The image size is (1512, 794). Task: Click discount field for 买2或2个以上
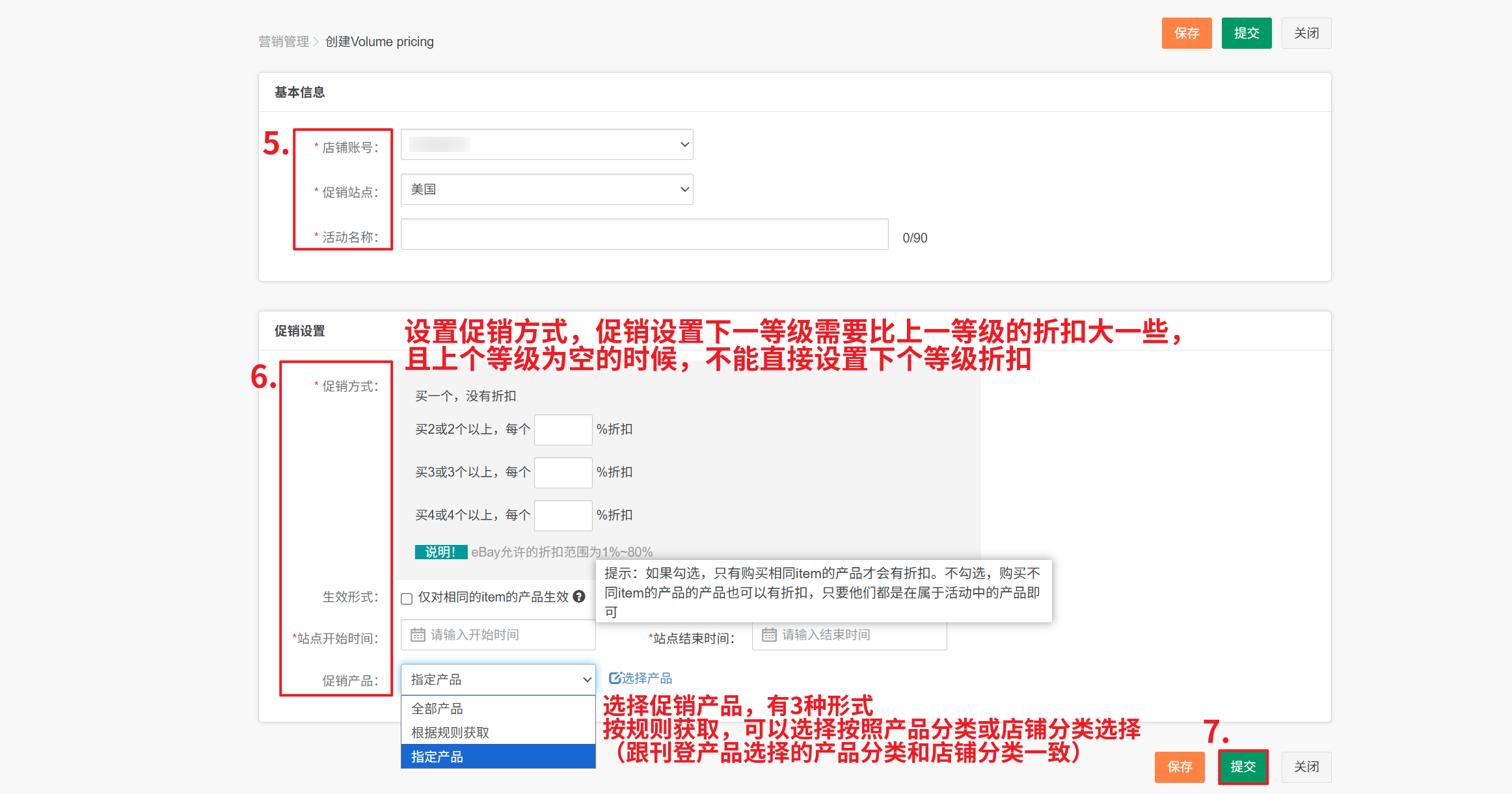click(x=563, y=429)
